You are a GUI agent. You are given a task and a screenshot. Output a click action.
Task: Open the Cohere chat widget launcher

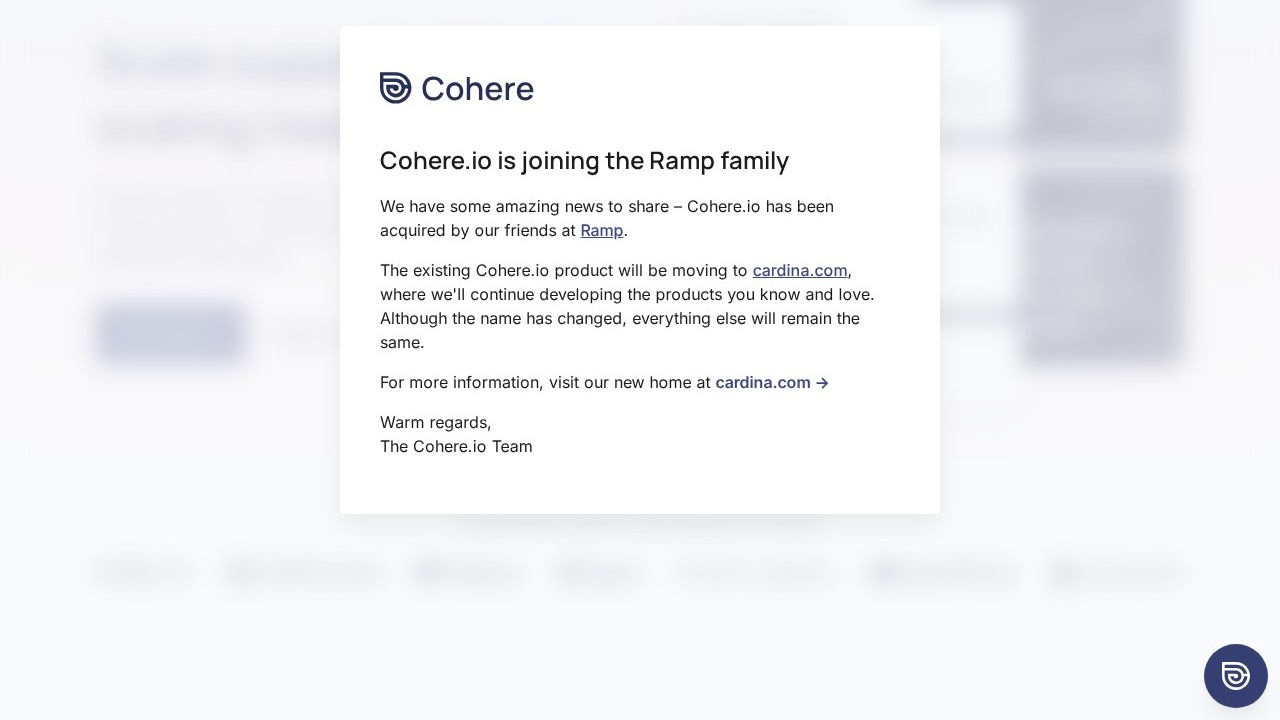coord(1235,676)
